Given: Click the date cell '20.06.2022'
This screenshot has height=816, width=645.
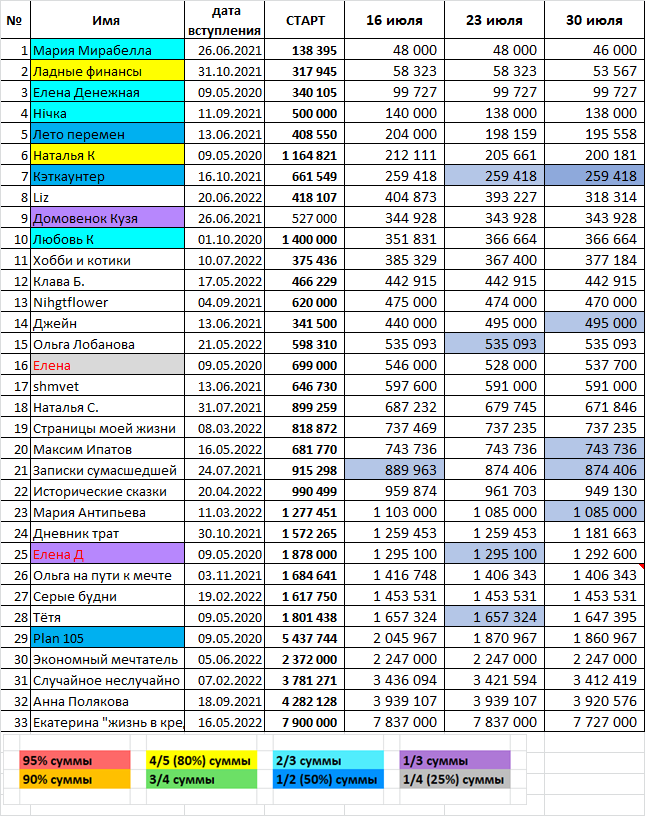Looking at the screenshot, I should (224, 197).
